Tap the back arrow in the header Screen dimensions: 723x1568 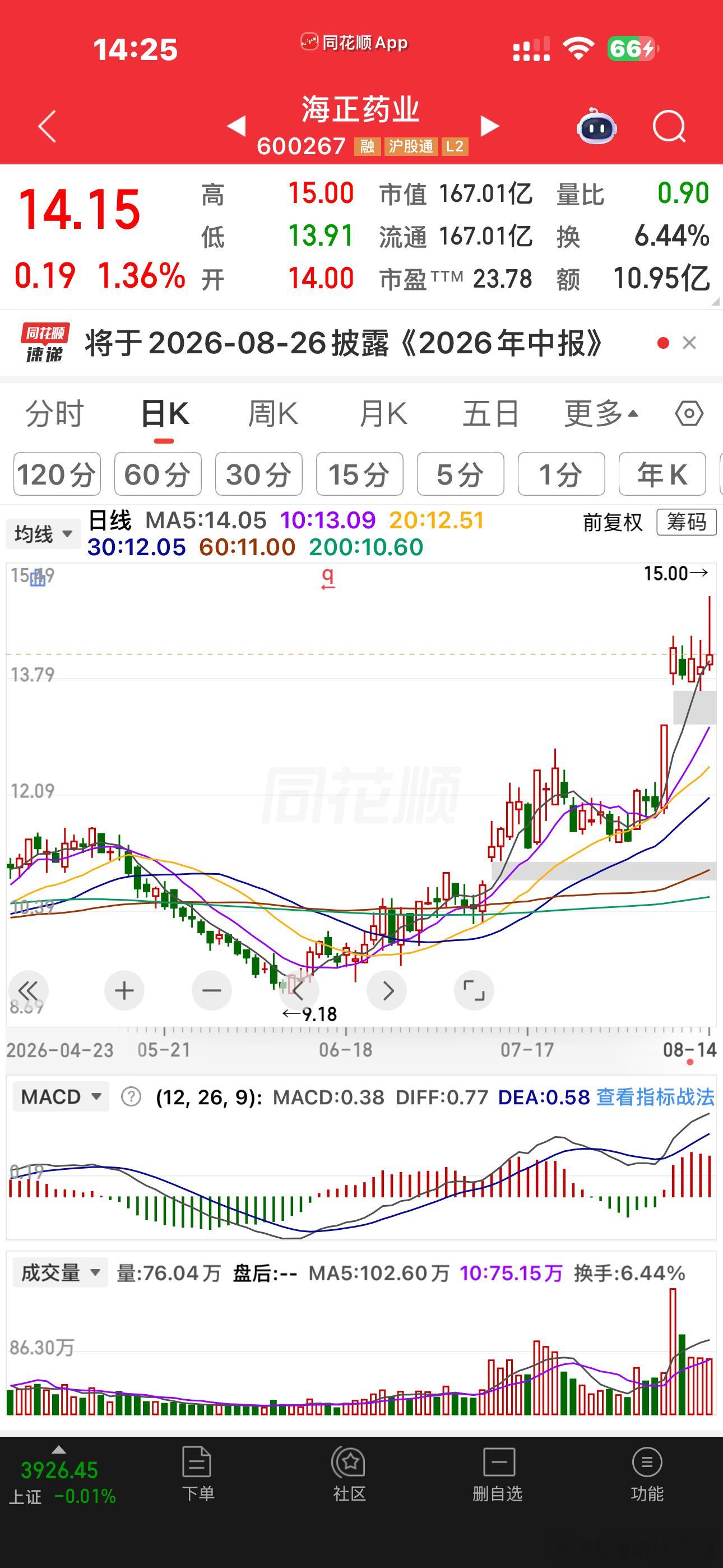pos(48,126)
